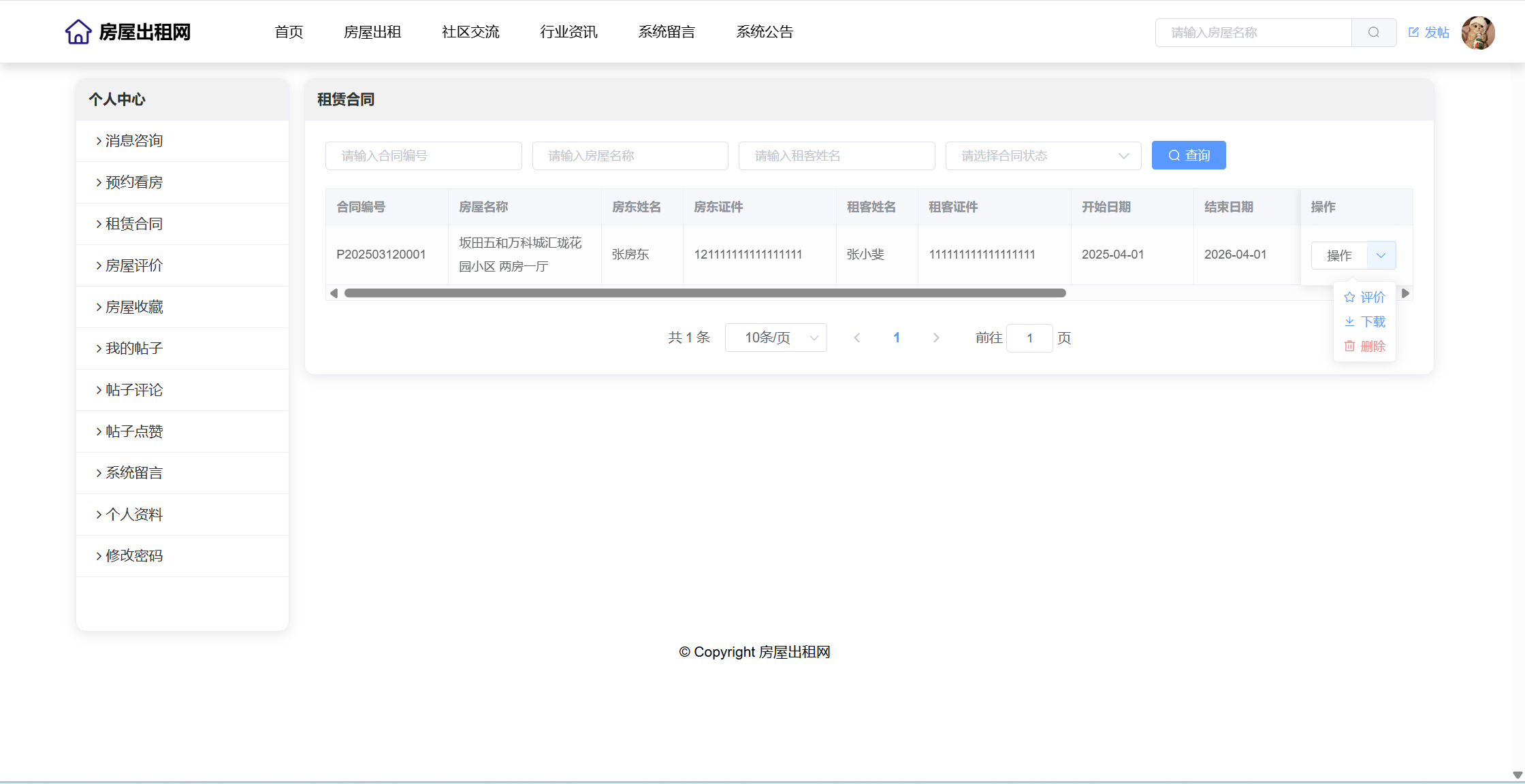Expand the 10条/页 page size selector

point(775,338)
